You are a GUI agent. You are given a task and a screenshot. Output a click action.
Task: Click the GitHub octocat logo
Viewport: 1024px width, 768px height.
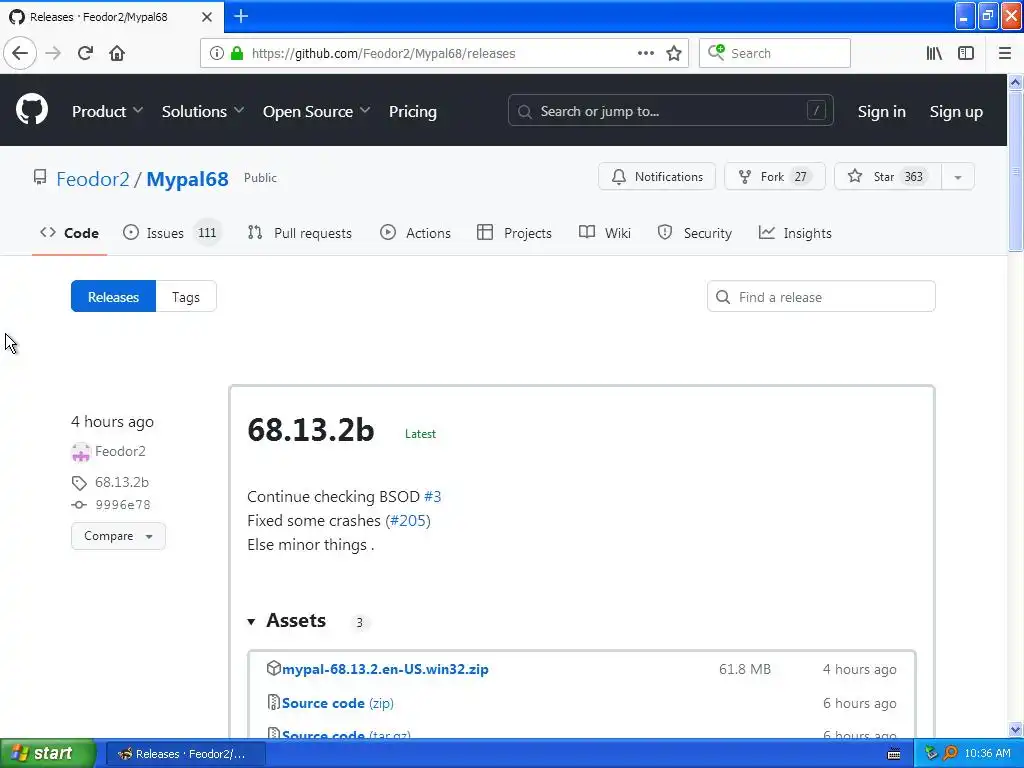tap(32, 109)
